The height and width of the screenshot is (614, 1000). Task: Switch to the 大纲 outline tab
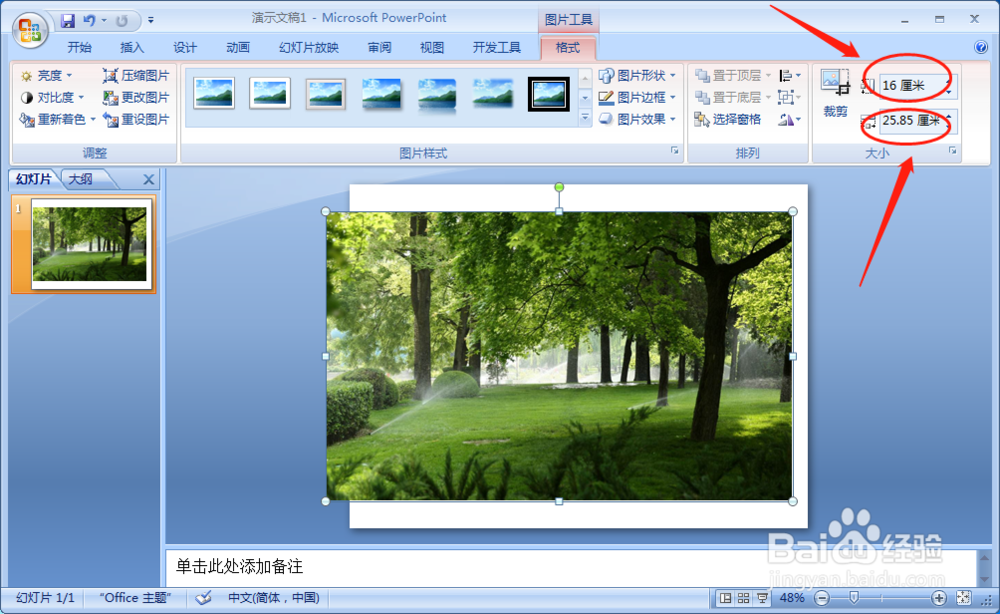(81, 179)
